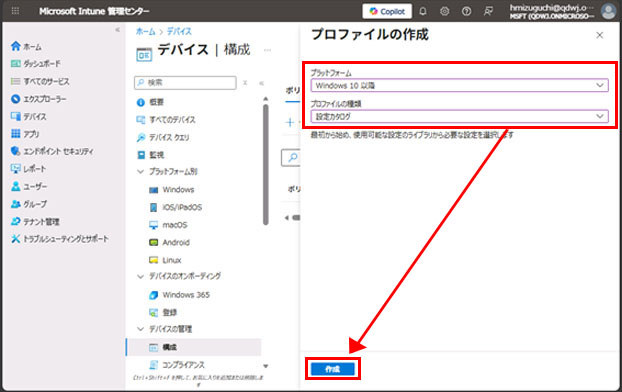Open the settings gear icon

point(444,11)
